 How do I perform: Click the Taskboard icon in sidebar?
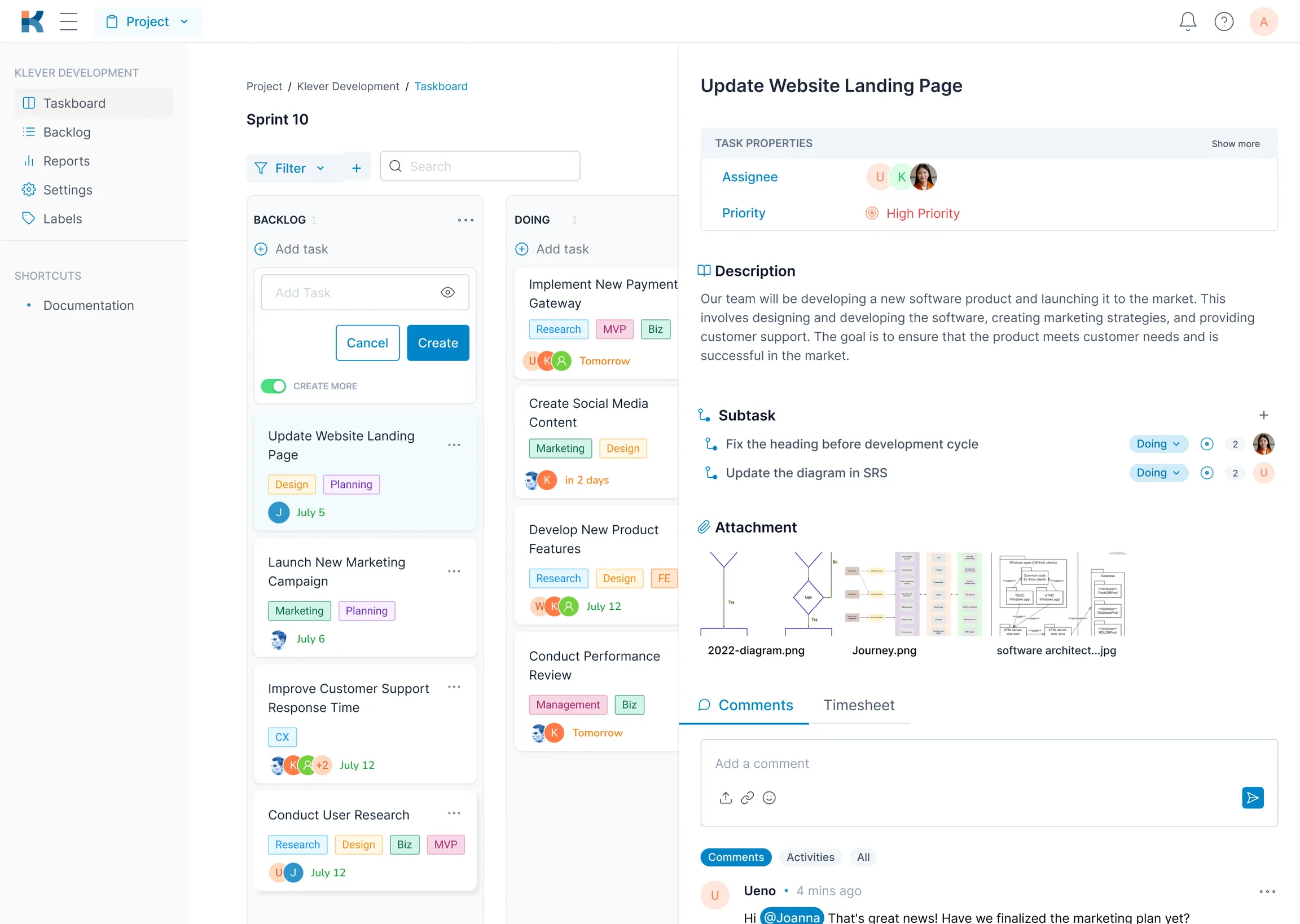click(29, 102)
